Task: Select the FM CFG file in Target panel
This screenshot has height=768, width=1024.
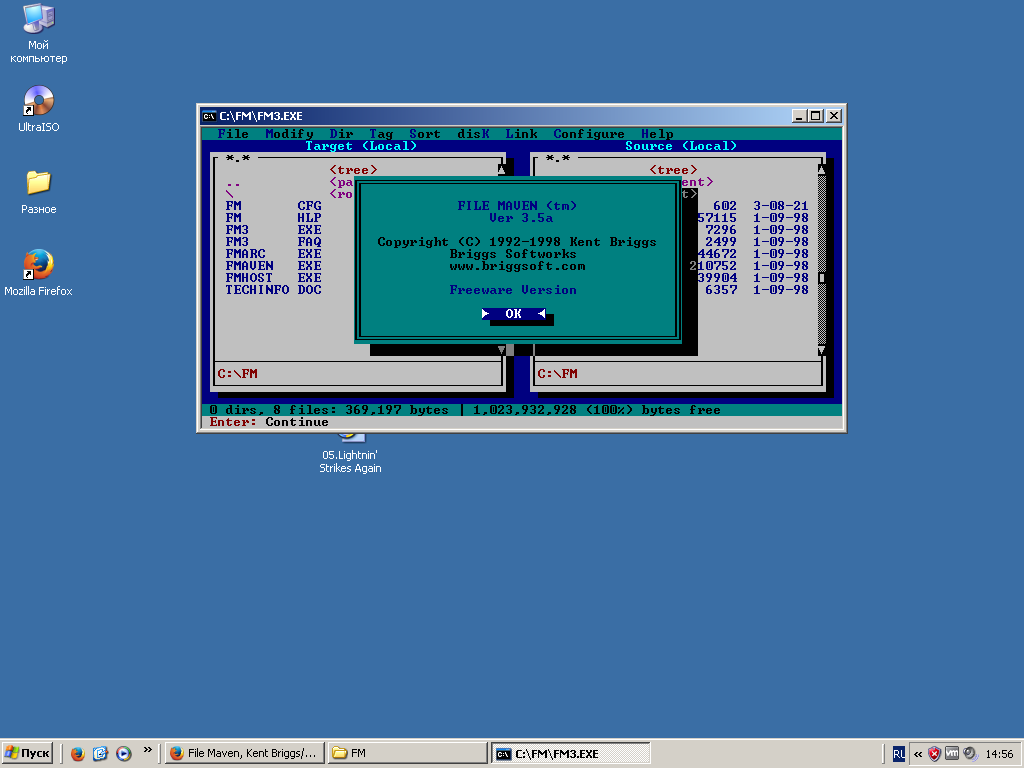Action: tap(274, 206)
